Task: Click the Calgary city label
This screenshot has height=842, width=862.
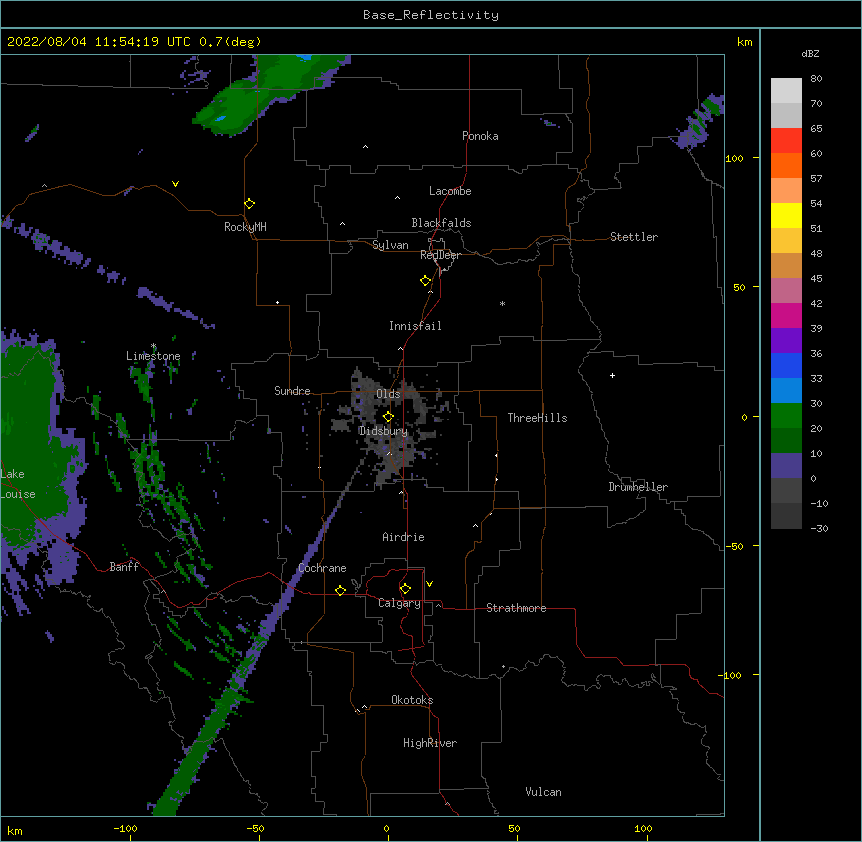Action: click(399, 603)
